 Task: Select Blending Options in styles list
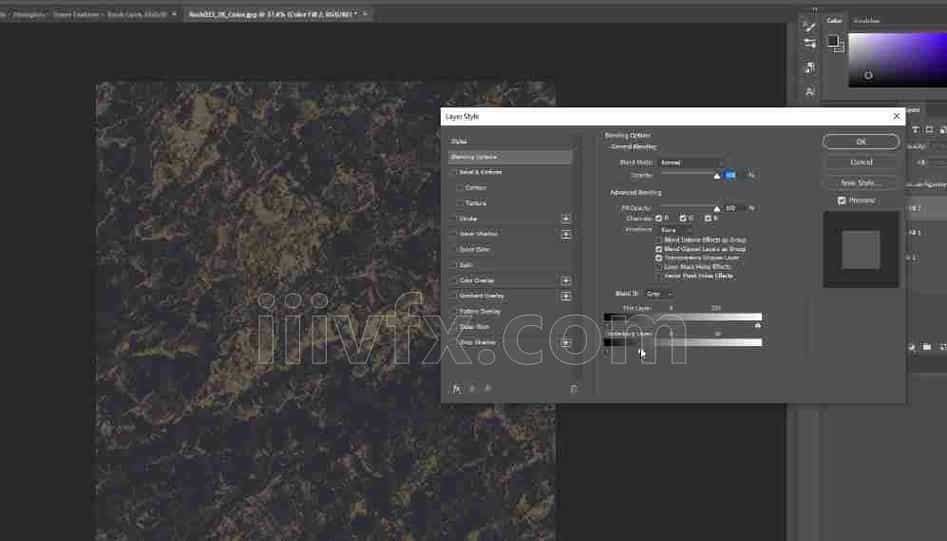510,157
